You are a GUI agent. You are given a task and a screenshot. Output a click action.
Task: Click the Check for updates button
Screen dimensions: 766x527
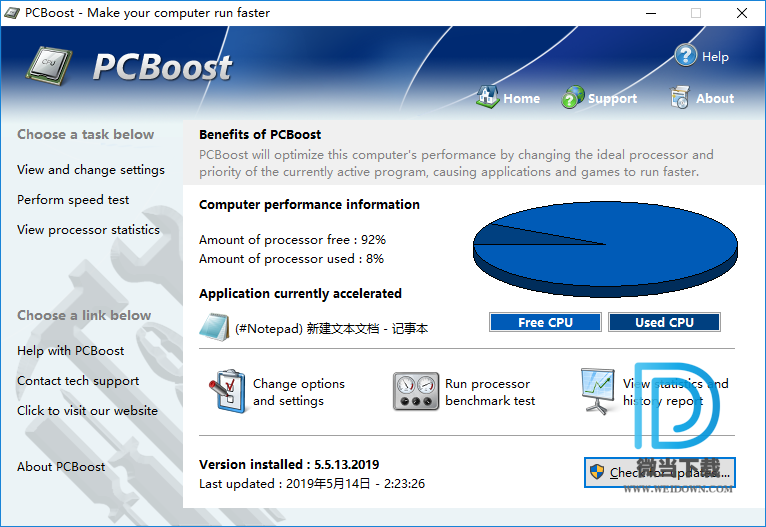pyautogui.click(x=660, y=472)
